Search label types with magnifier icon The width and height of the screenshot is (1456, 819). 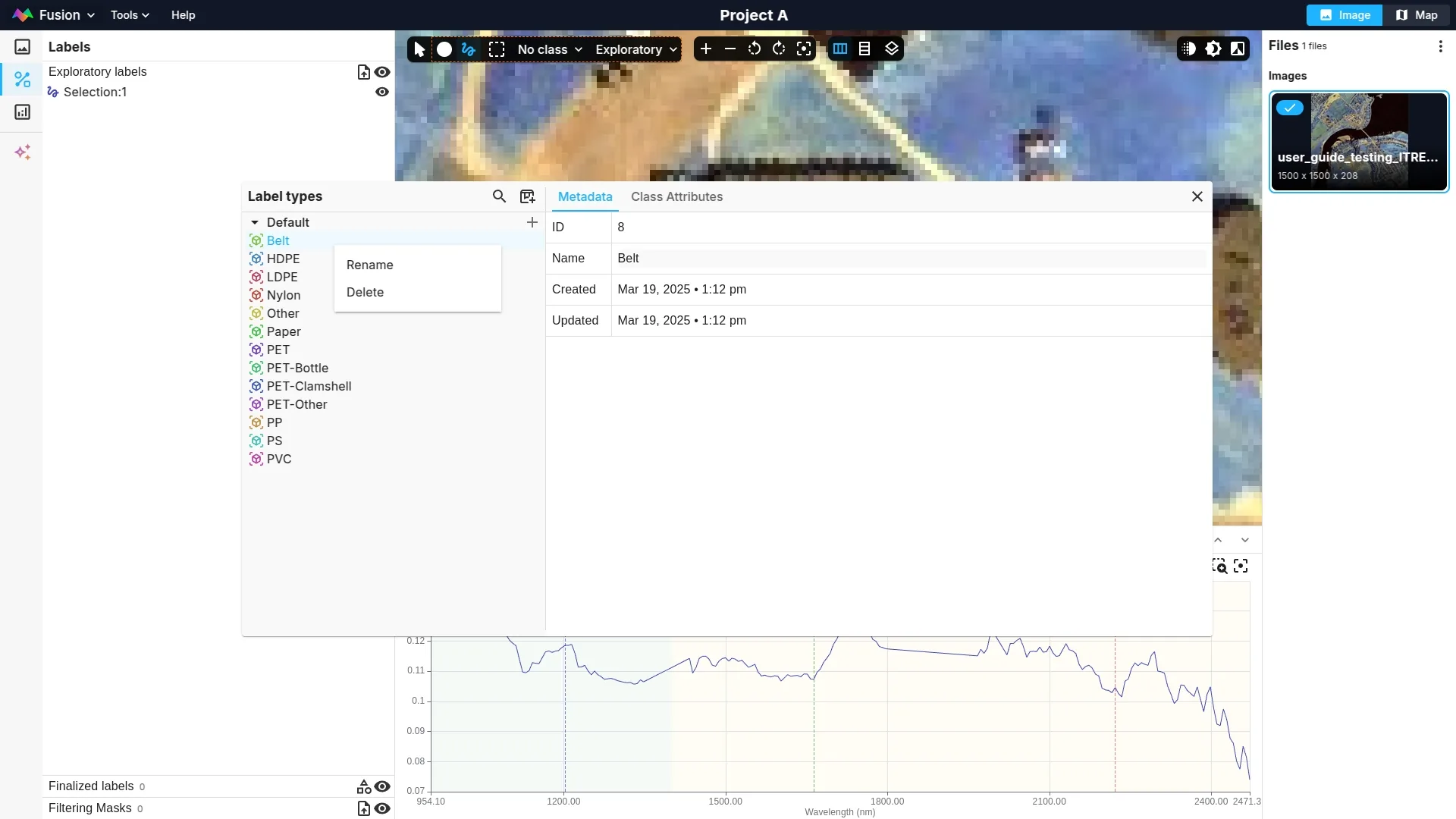(x=499, y=196)
